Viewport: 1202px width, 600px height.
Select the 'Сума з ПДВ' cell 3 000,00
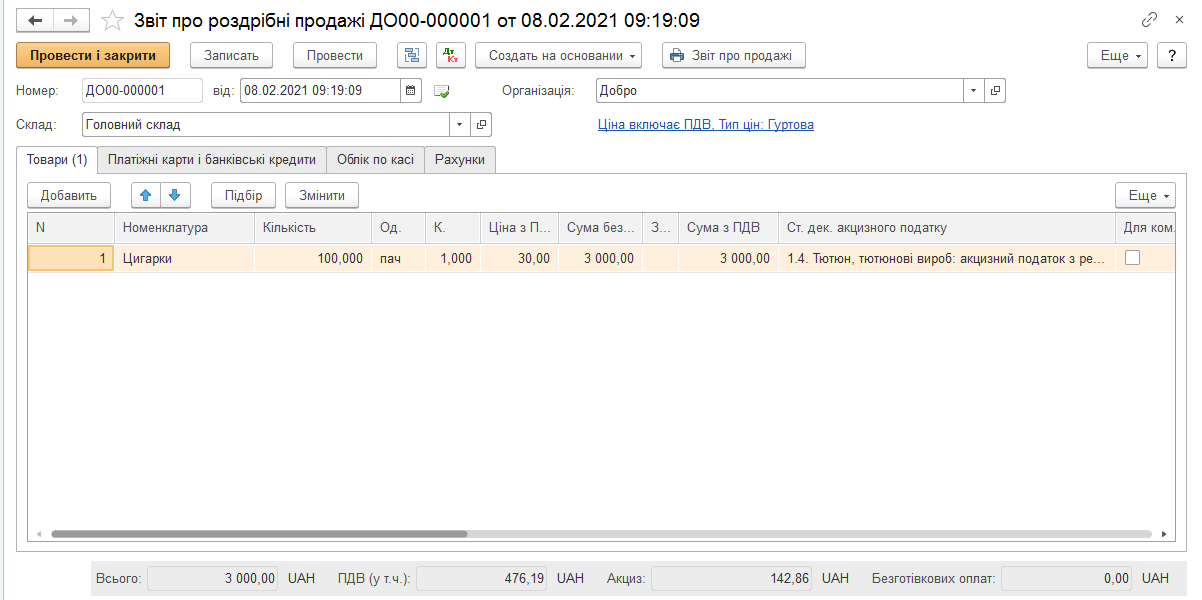tap(728, 258)
